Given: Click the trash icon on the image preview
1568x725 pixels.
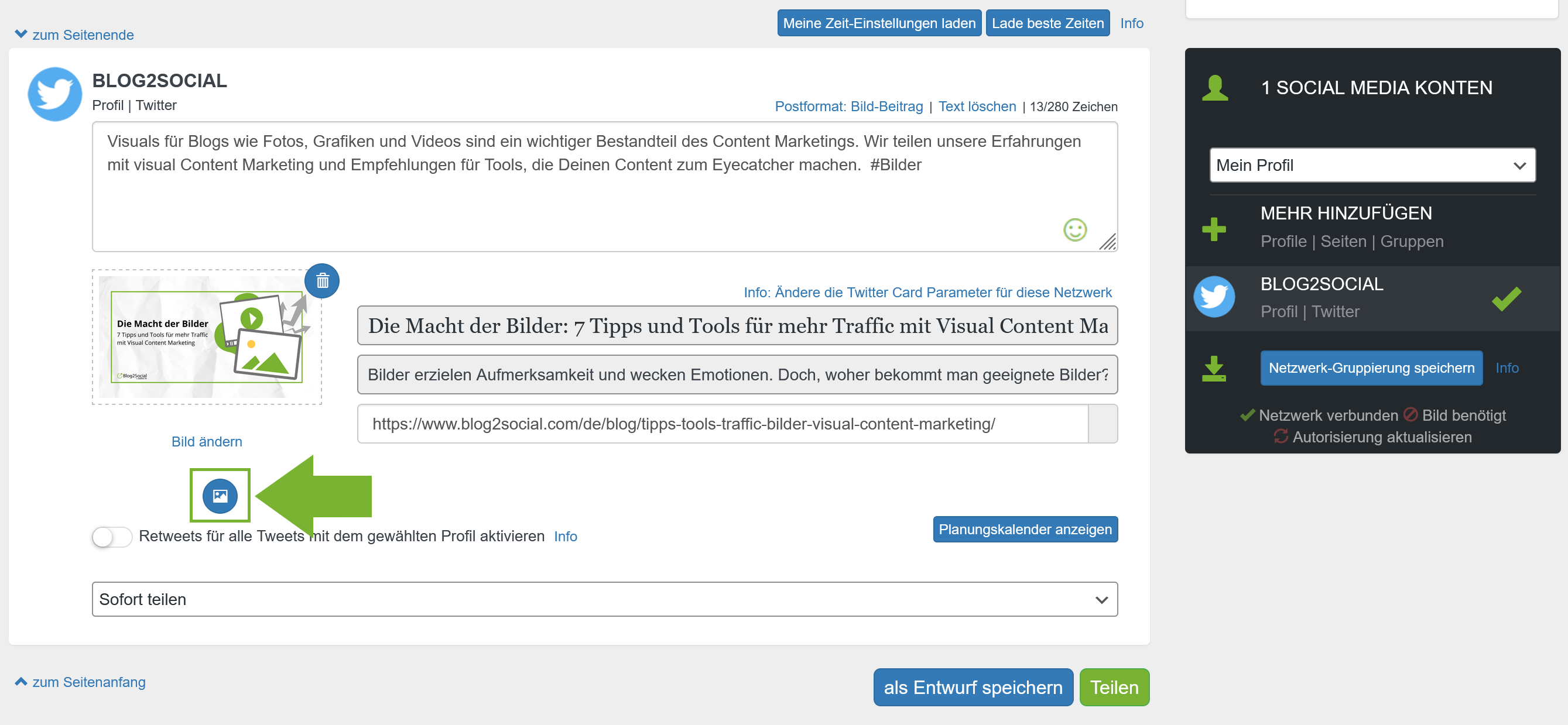Looking at the screenshot, I should click(x=322, y=281).
